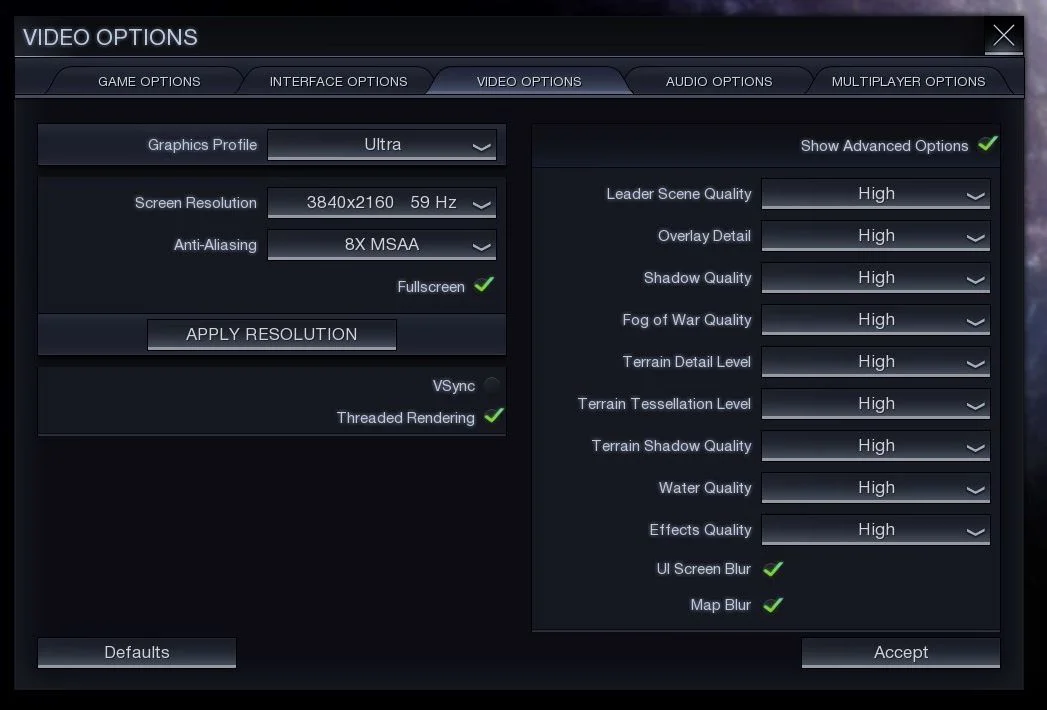Open the Graphics Profile dropdown

pyautogui.click(x=382, y=145)
